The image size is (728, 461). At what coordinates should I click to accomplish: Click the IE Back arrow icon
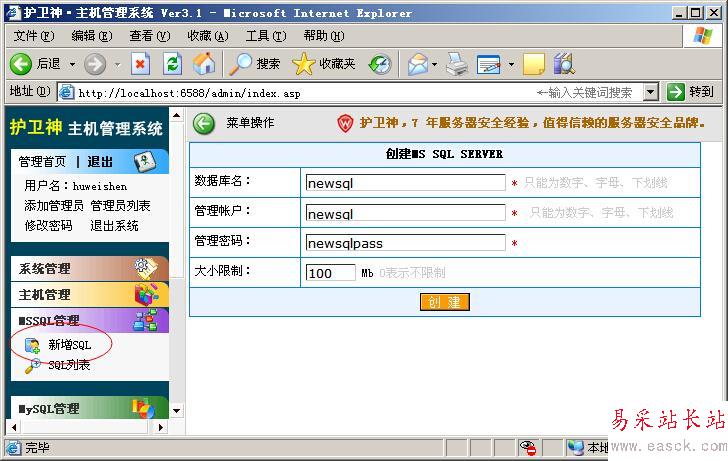point(20,64)
